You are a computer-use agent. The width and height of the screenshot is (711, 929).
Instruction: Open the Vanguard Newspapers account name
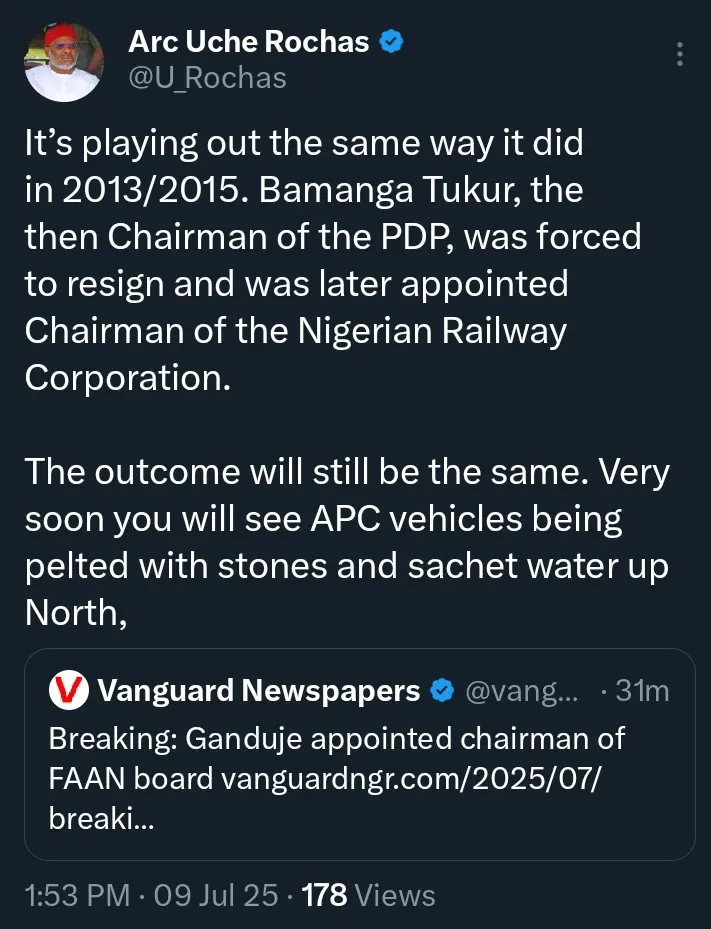tap(258, 690)
